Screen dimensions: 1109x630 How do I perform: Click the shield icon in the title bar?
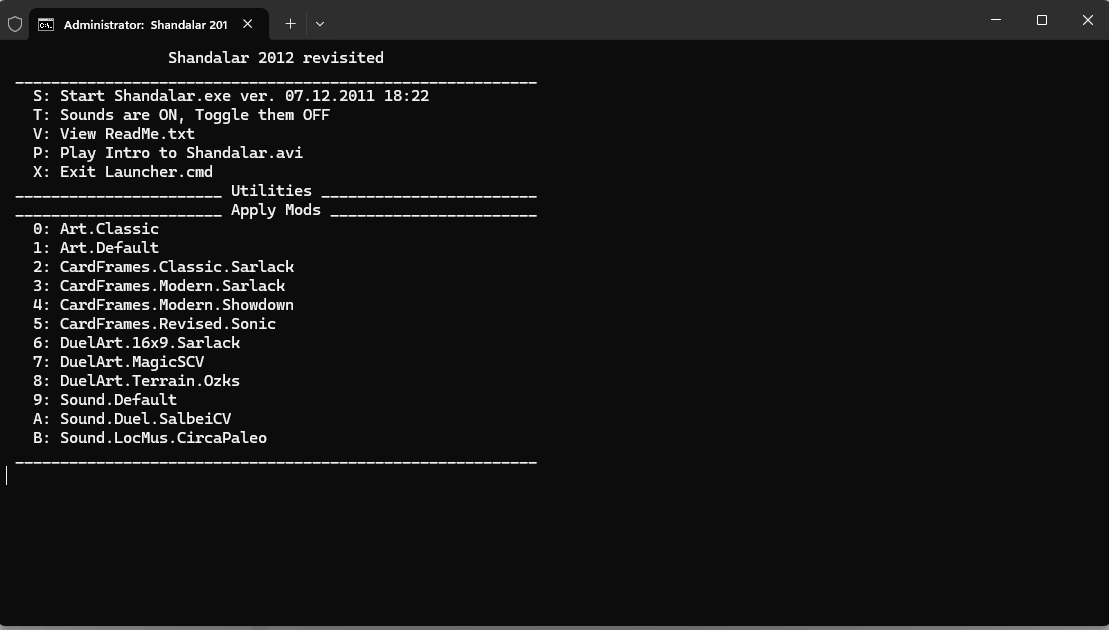15,24
